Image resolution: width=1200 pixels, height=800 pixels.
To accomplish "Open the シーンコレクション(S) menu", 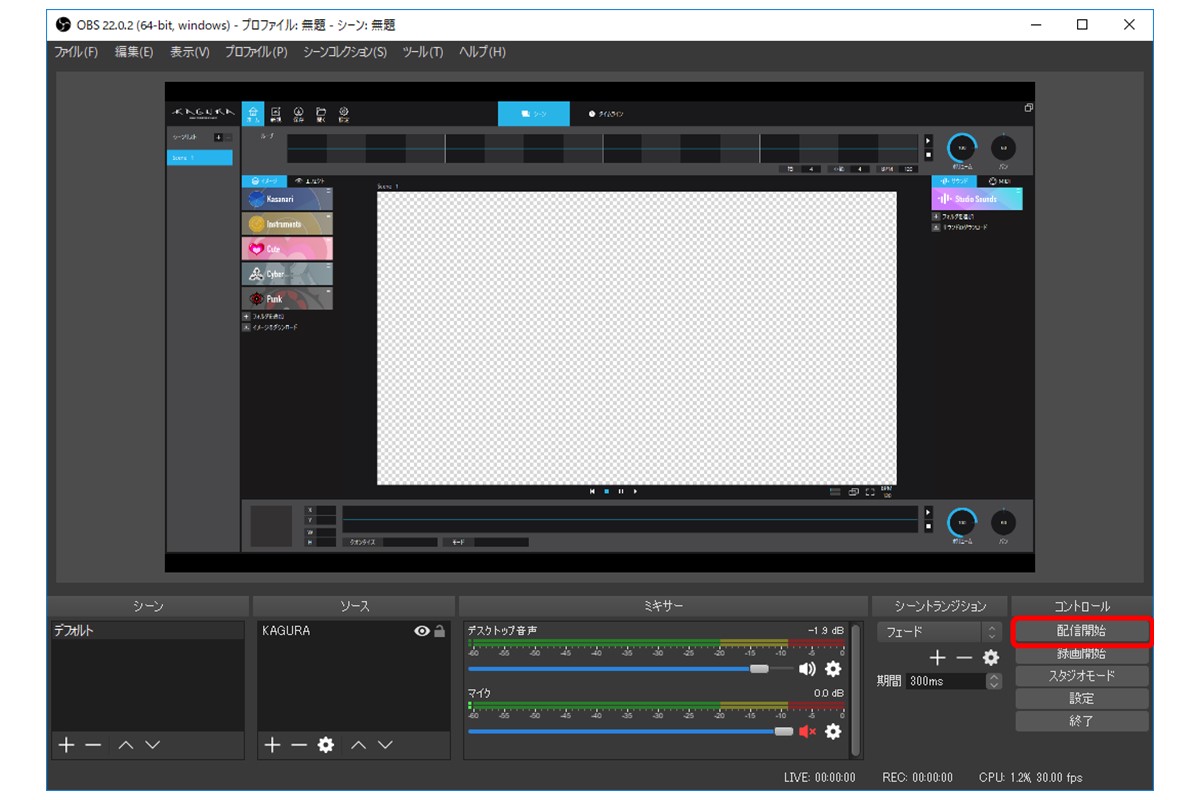I will 345,52.
